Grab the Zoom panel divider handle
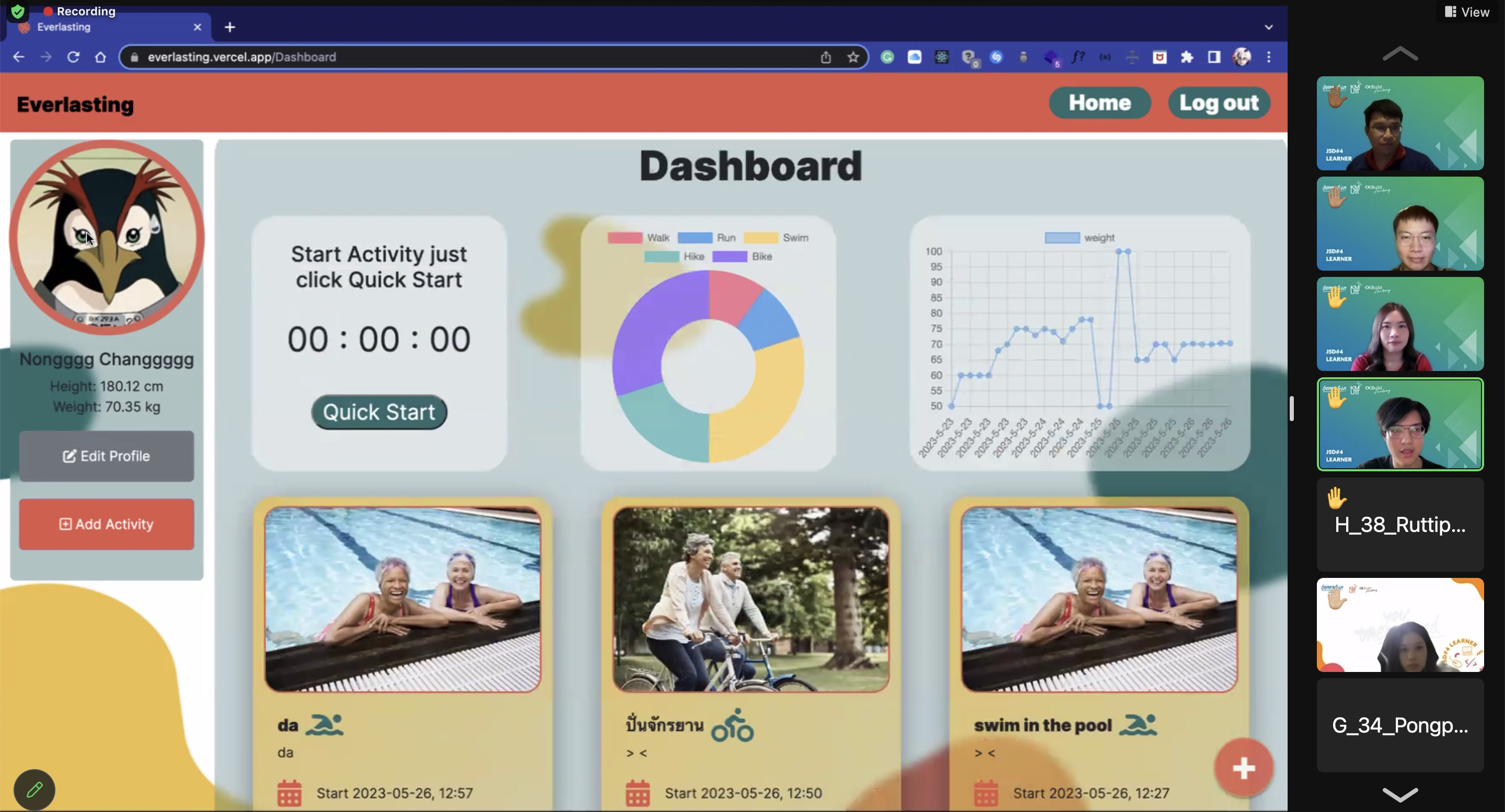1505x812 pixels. (x=1292, y=408)
